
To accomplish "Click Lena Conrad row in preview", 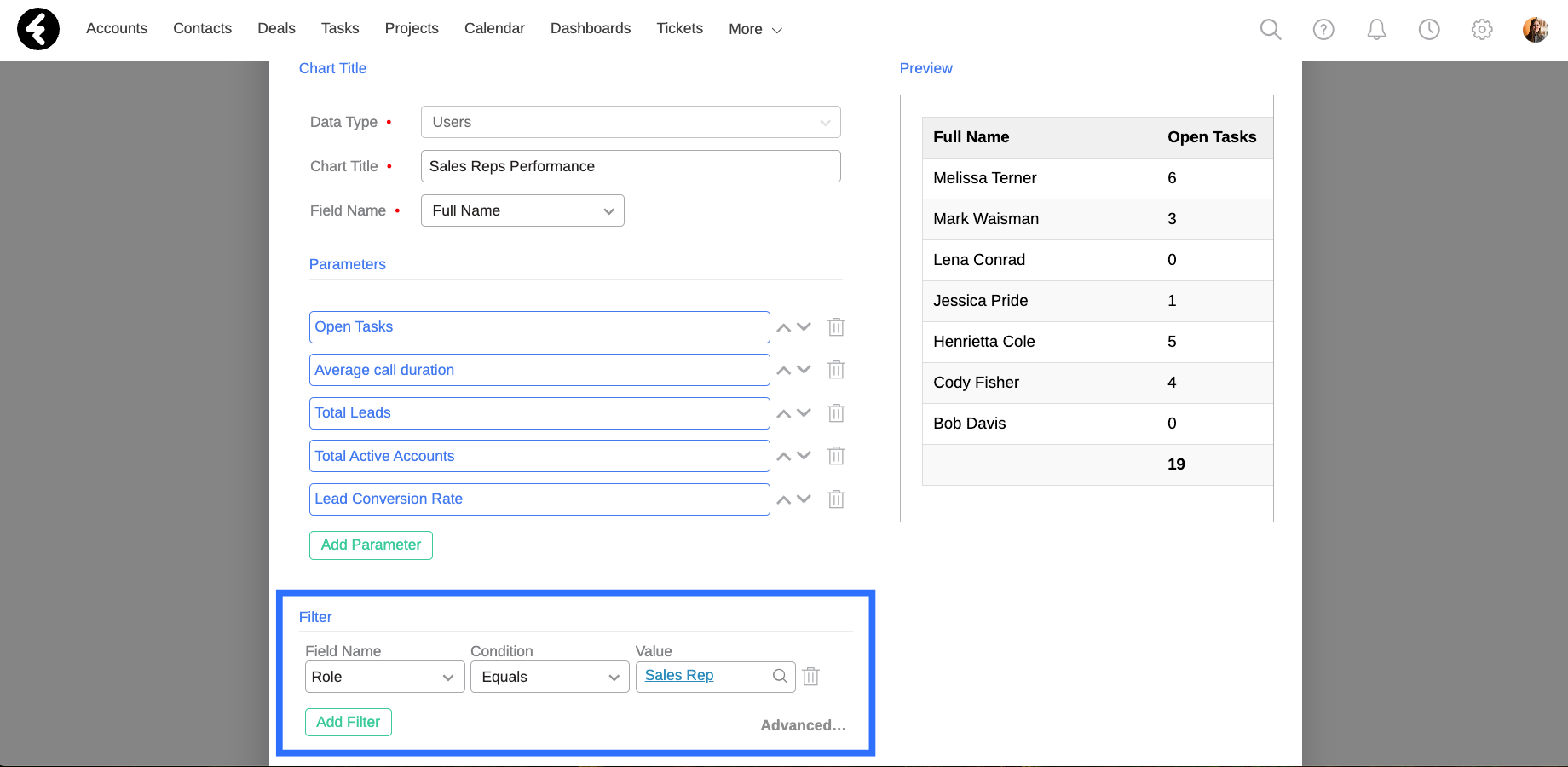I will [x=1098, y=260].
